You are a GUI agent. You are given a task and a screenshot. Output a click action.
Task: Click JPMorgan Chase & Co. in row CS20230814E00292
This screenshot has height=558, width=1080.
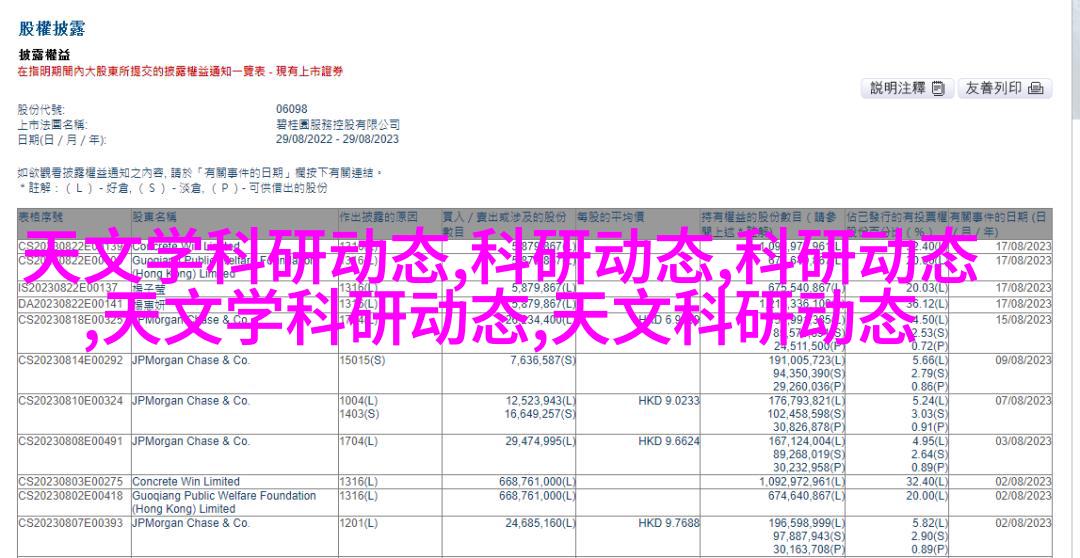pyautogui.click(x=191, y=360)
